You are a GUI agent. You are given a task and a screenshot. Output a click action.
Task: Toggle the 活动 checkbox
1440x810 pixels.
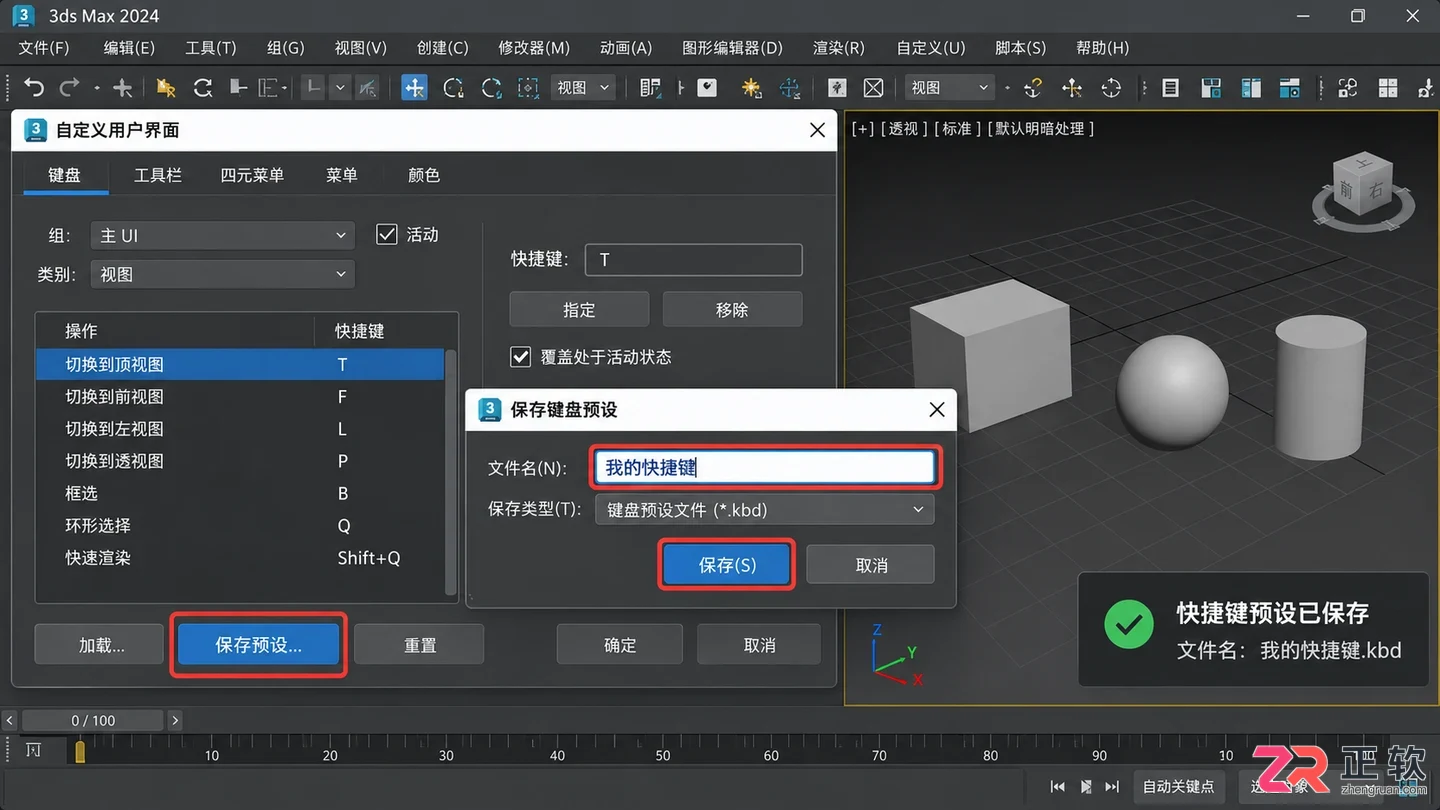[387, 234]
